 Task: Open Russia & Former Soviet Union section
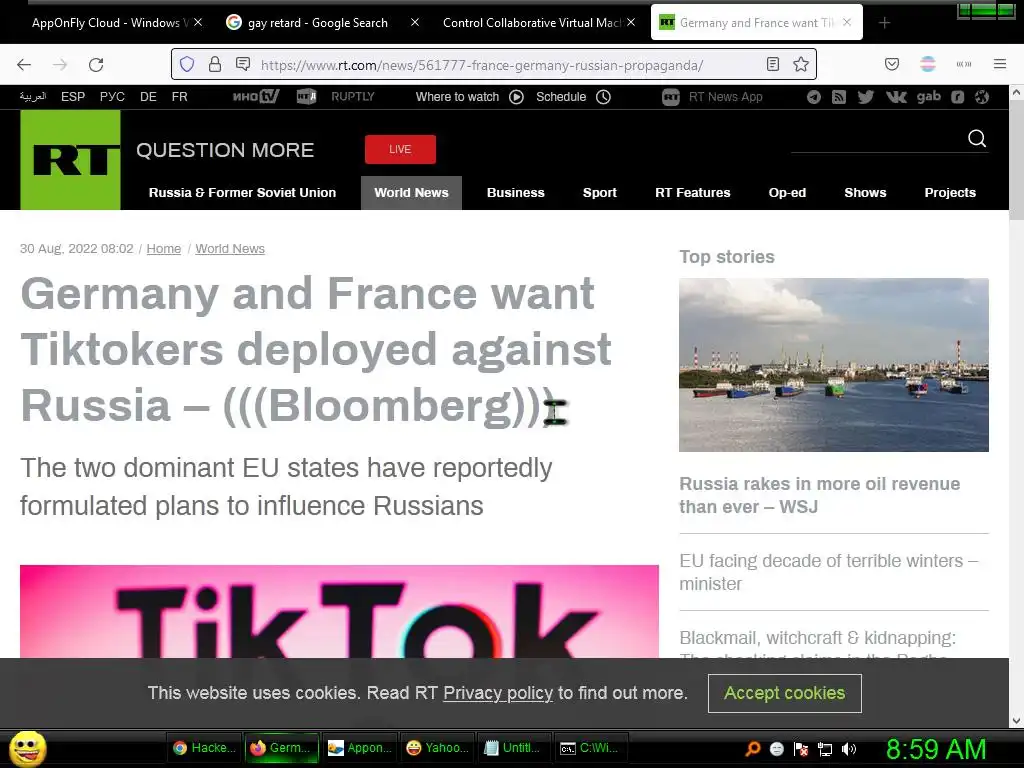242,193
